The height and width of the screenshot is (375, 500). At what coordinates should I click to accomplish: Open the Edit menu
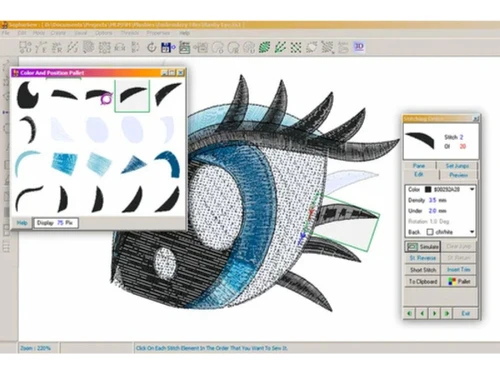click(22, 33)
